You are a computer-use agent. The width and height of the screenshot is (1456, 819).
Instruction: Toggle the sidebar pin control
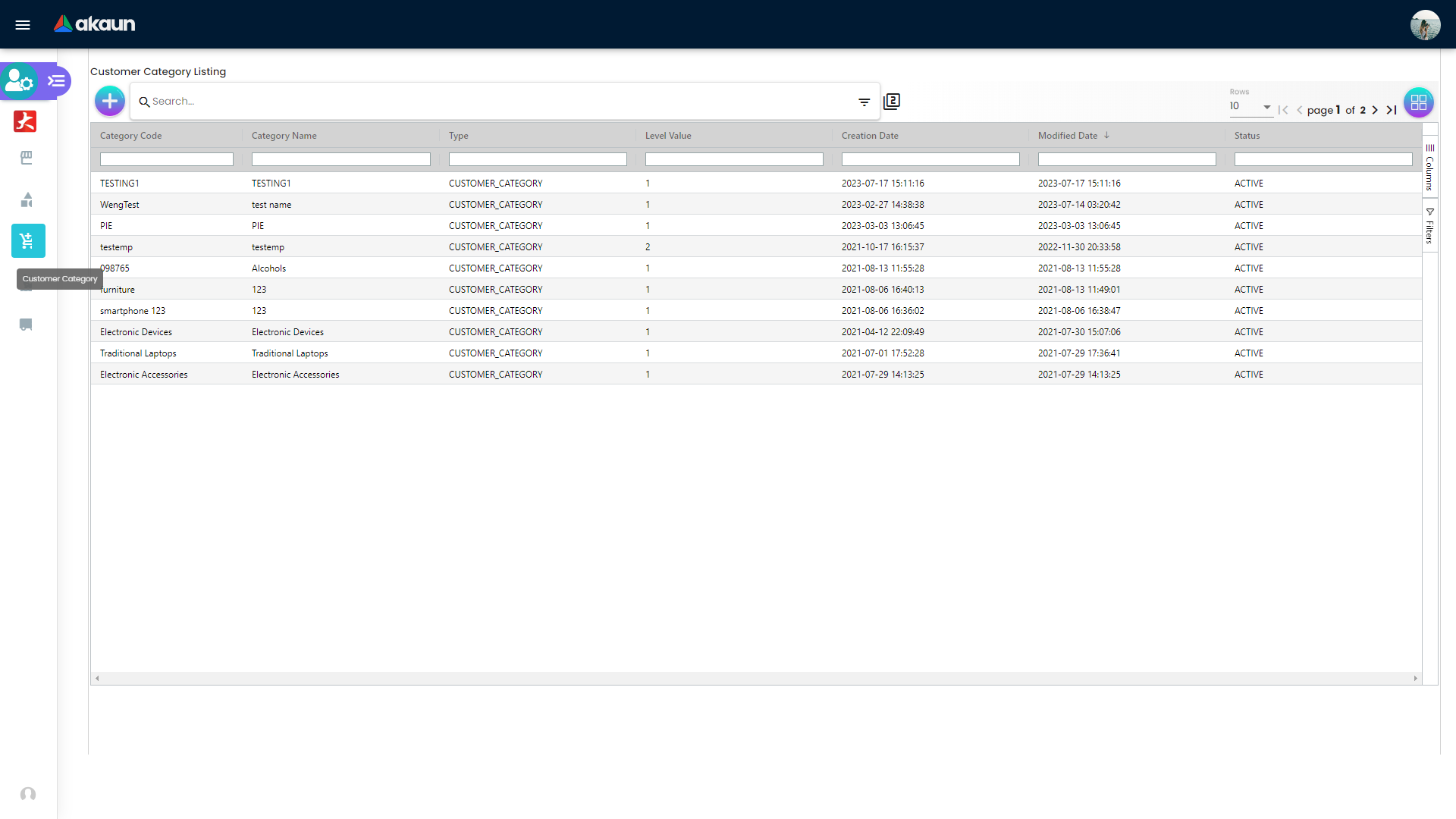55,80
